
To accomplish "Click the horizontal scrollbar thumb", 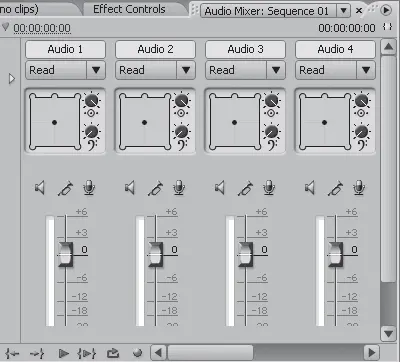I will tap(210, 353).
